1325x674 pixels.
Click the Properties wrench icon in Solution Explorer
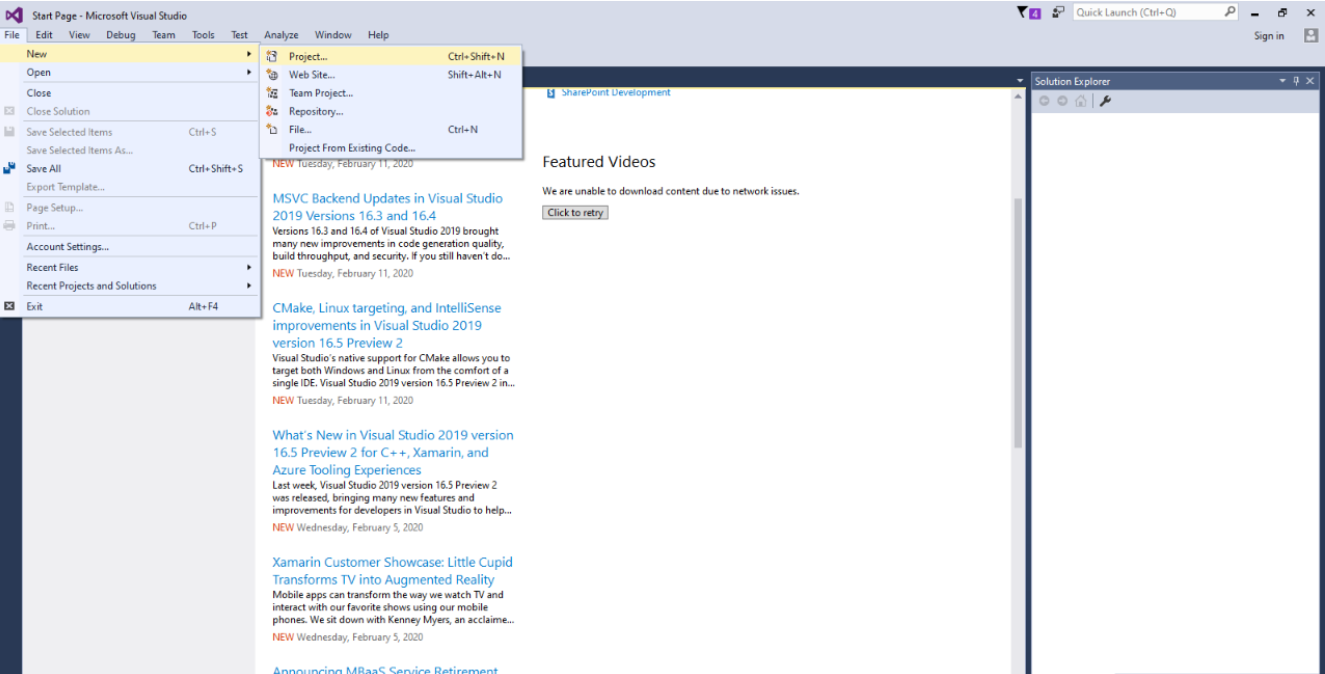1105,101
